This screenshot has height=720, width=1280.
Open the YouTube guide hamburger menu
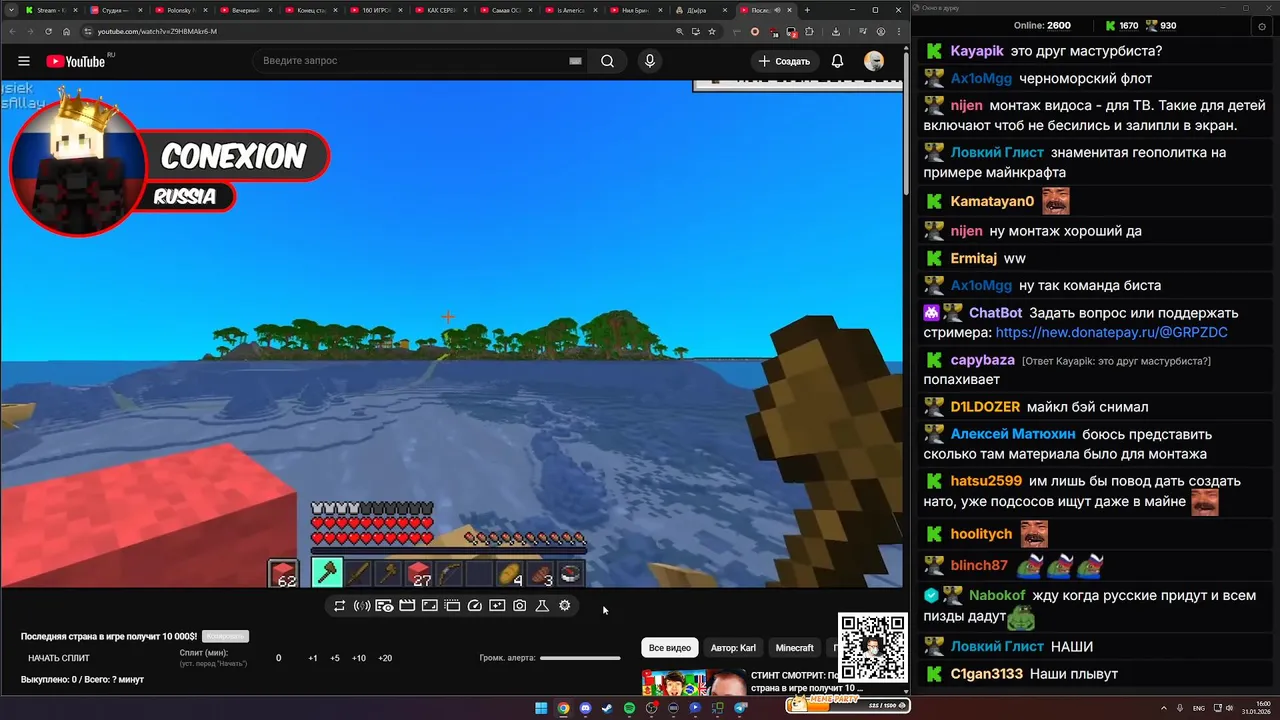coord(24,61)
